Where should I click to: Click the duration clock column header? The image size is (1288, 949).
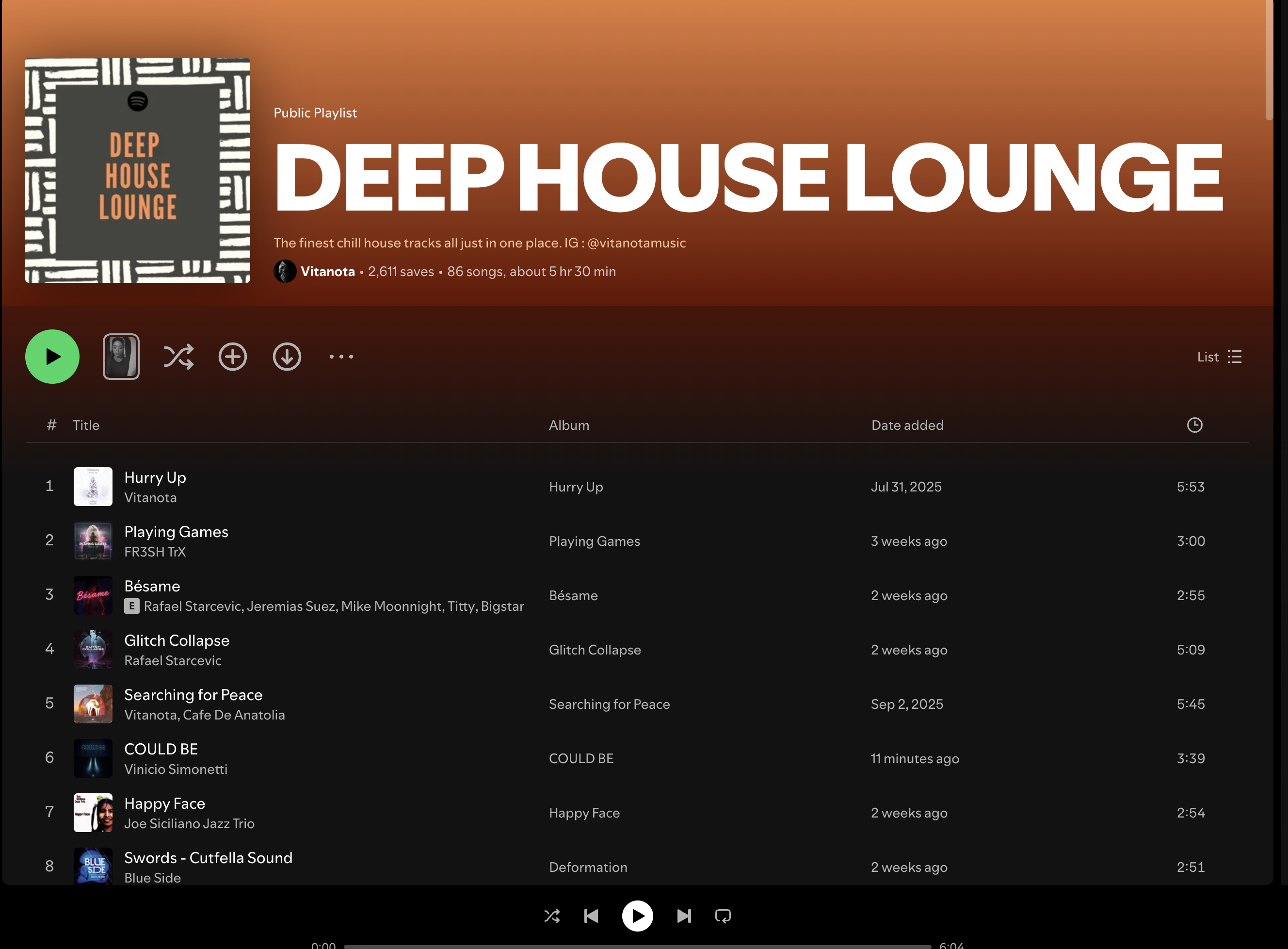click(1194, 425)
